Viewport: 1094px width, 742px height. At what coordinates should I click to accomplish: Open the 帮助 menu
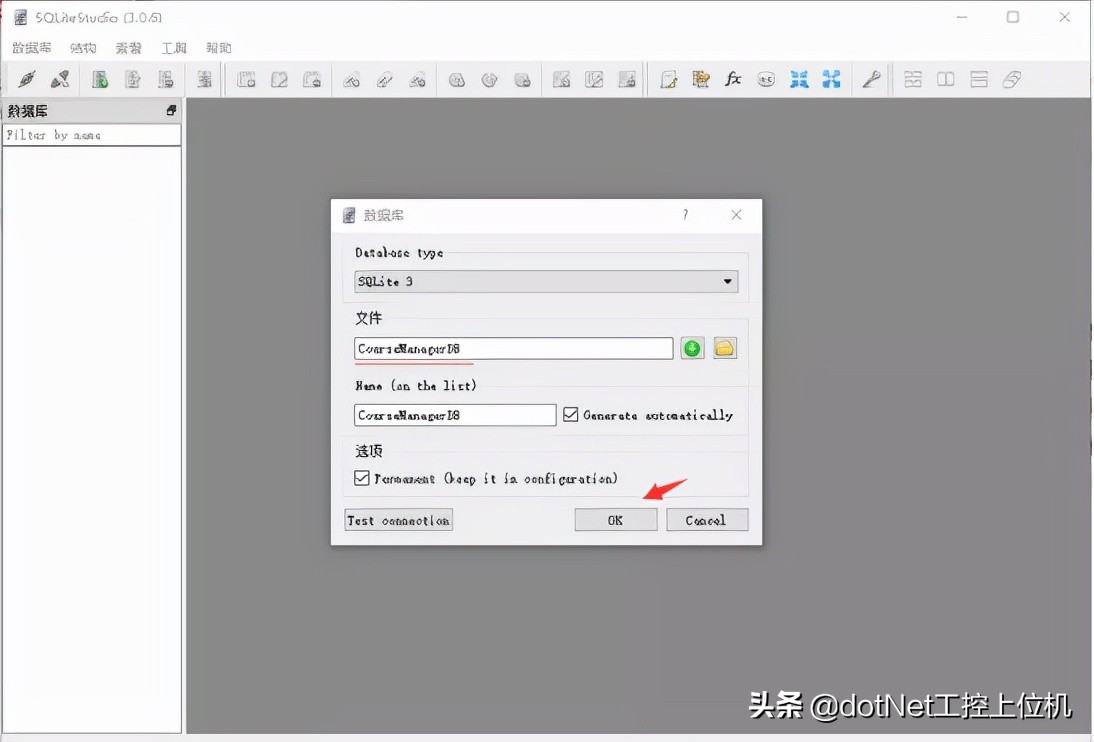click(x=218, y=47)
